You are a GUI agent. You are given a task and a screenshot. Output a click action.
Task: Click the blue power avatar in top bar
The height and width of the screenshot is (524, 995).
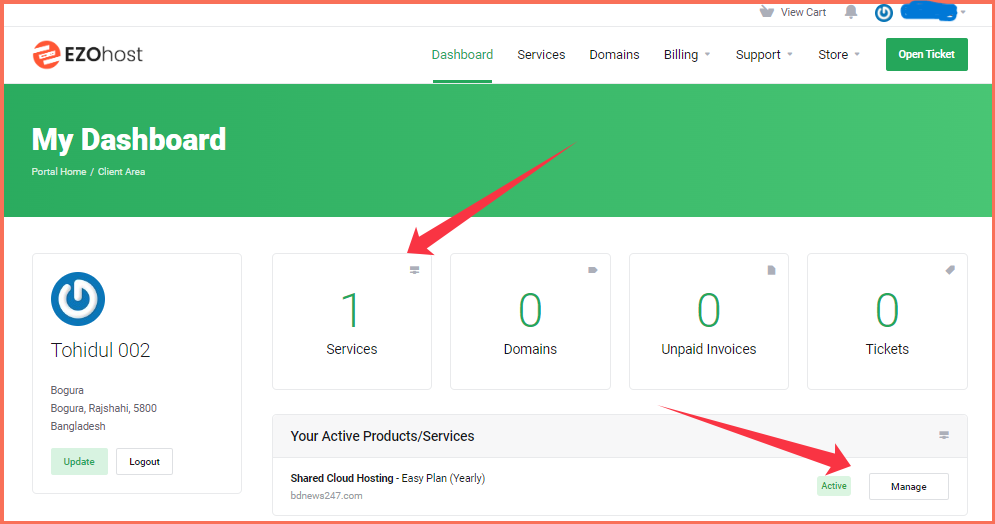click(x=883, y=12)
